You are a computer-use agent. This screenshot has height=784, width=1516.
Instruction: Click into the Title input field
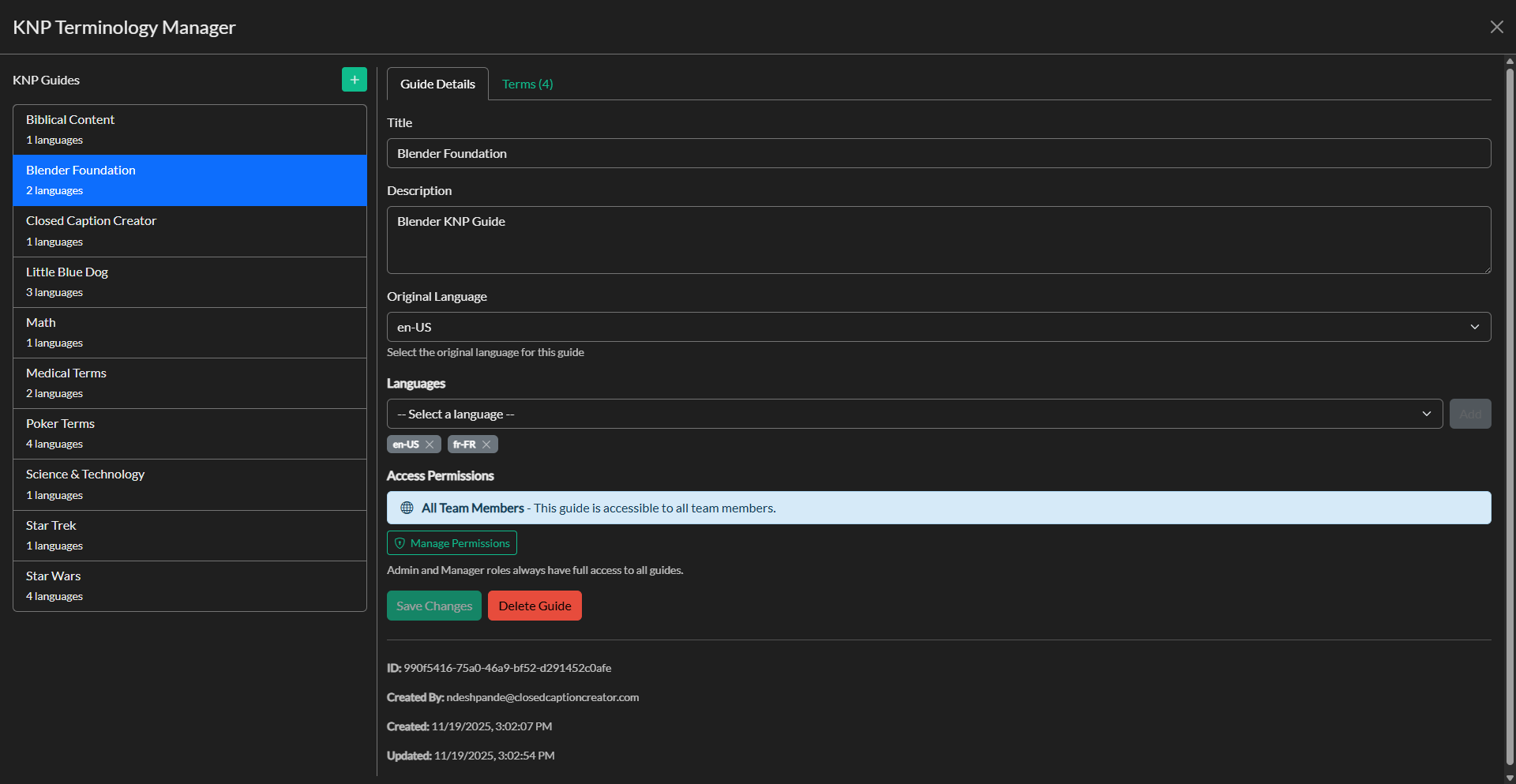(938, 153)
